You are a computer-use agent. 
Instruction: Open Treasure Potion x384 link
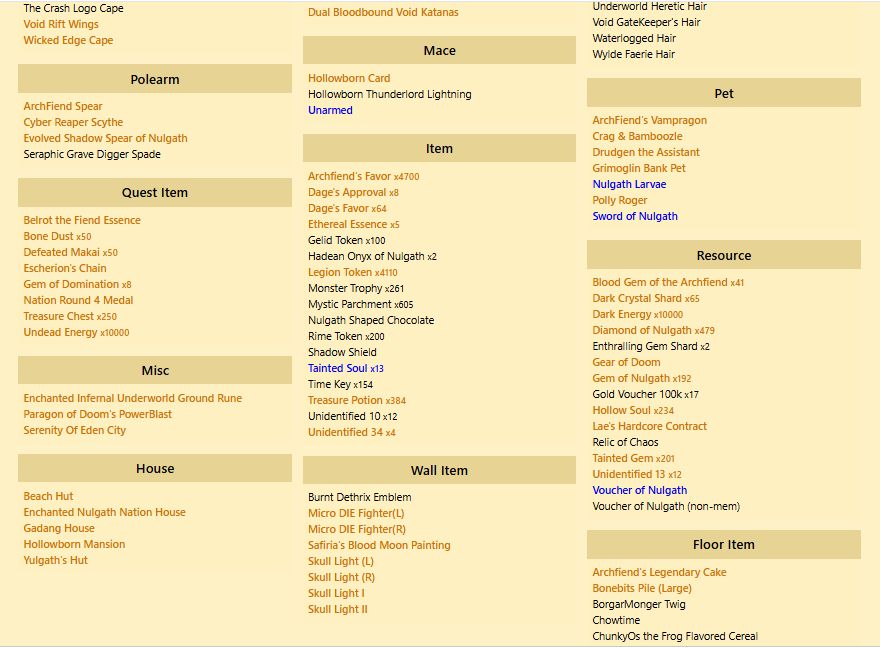357,400
